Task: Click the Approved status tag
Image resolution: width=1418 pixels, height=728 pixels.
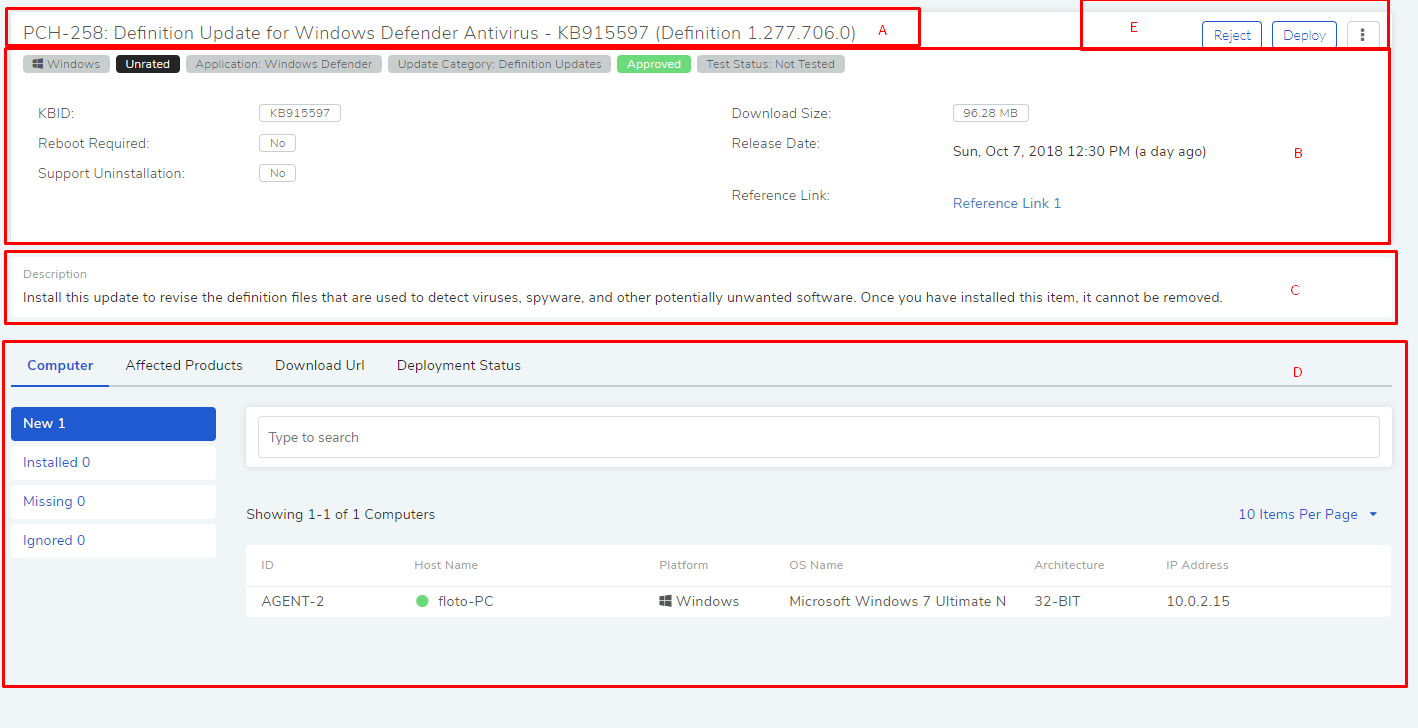Action: point(654,64)
